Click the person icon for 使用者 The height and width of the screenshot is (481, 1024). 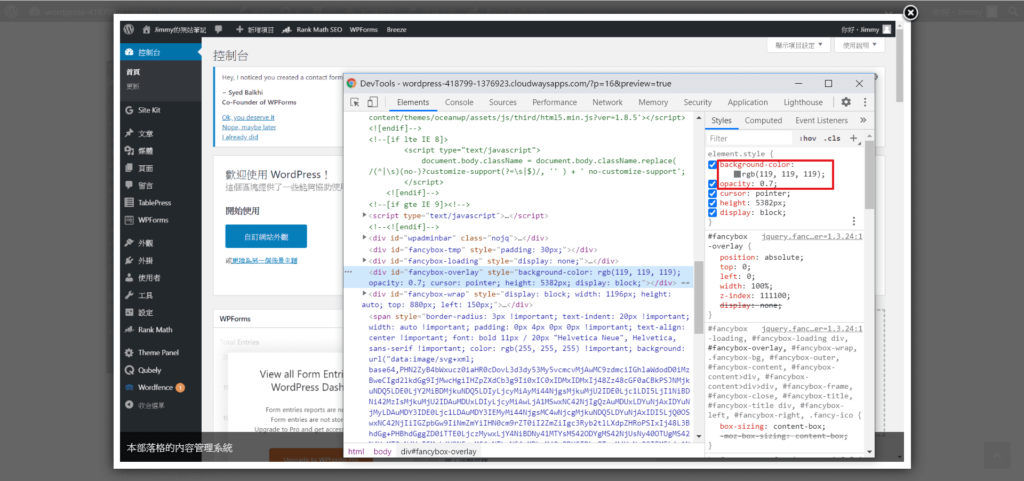(129, 277)
